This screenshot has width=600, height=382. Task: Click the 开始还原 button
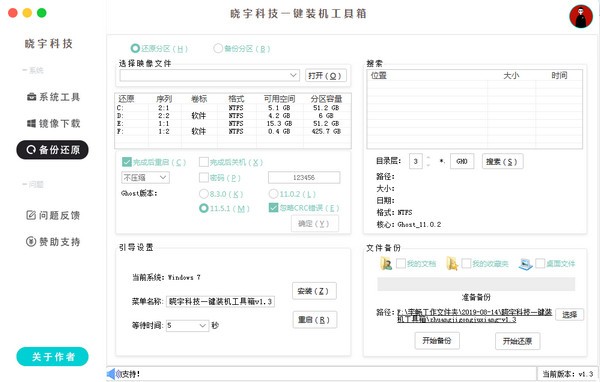coord(517,341)
